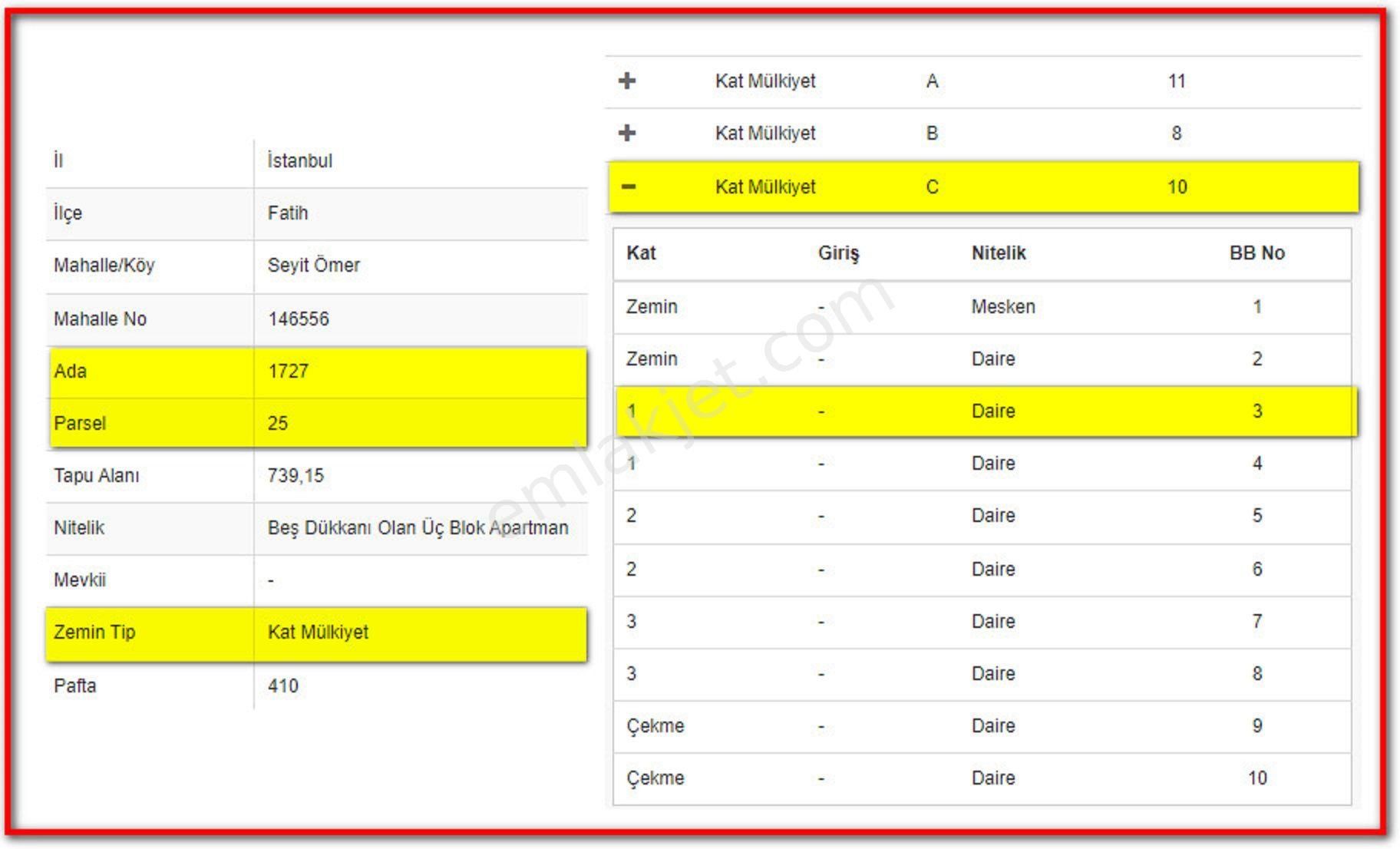Select the Çekme Daire row BB No 10

click(x=982, y=778)
